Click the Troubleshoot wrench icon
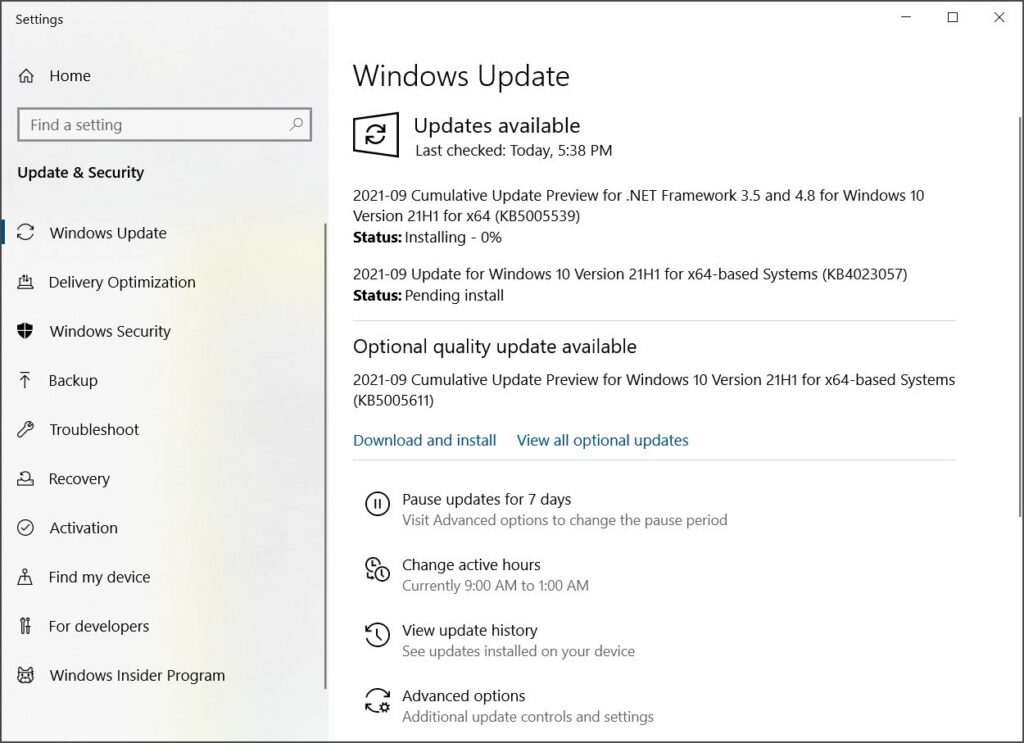This screenshot has height=743, width=1024. 25,430
